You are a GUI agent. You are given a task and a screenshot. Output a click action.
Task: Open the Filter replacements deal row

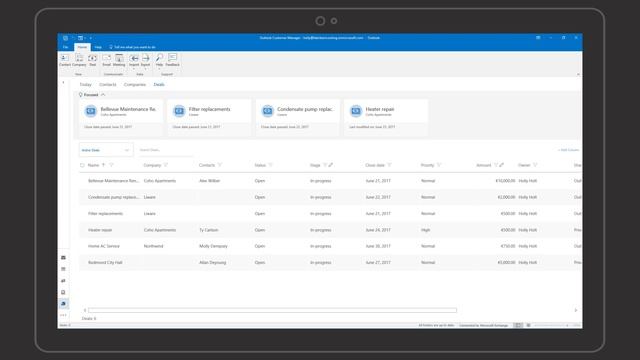[330, 213]
